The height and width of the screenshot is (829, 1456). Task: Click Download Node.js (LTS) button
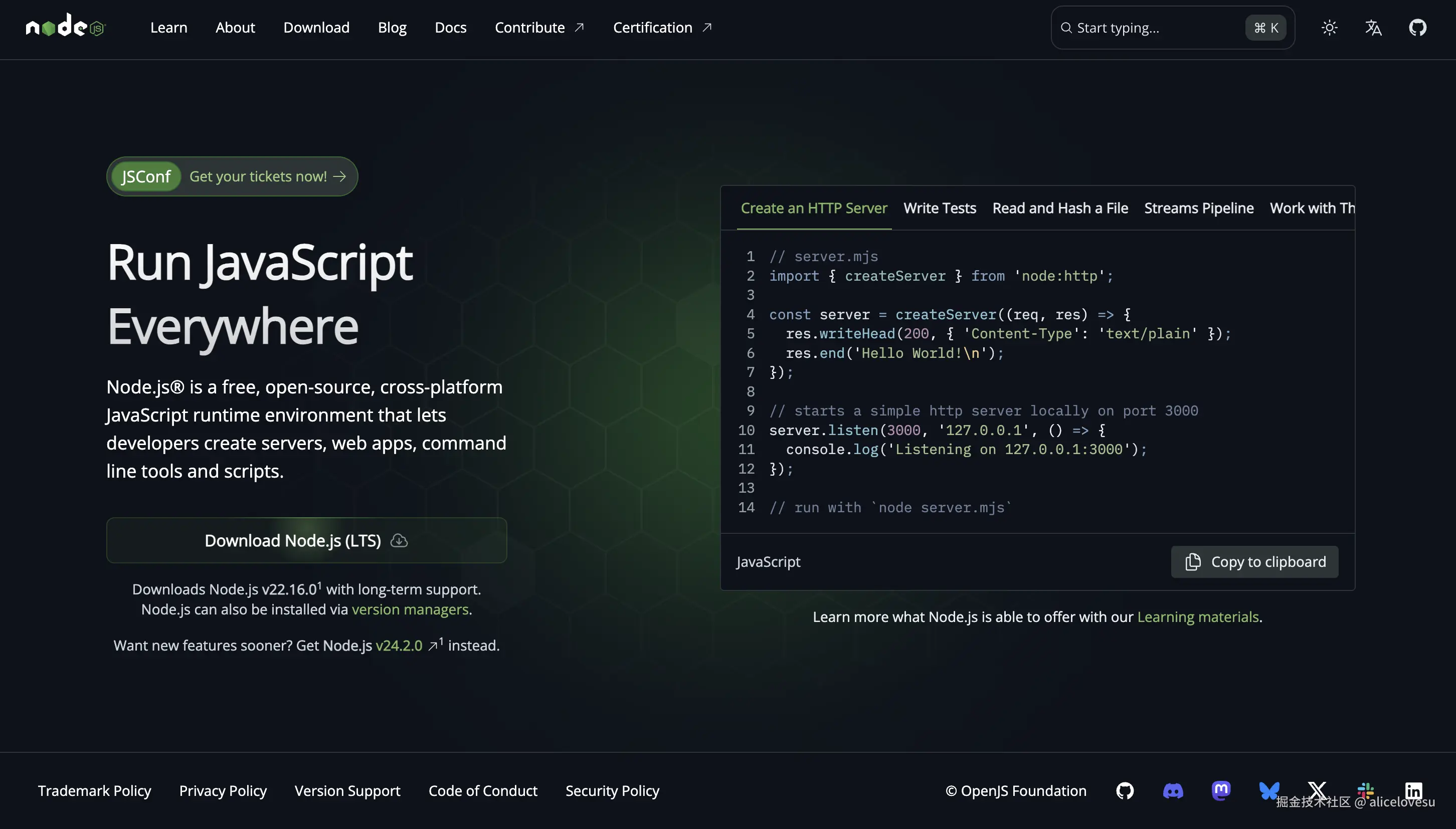pyautogui.click(x=306, y=540)
